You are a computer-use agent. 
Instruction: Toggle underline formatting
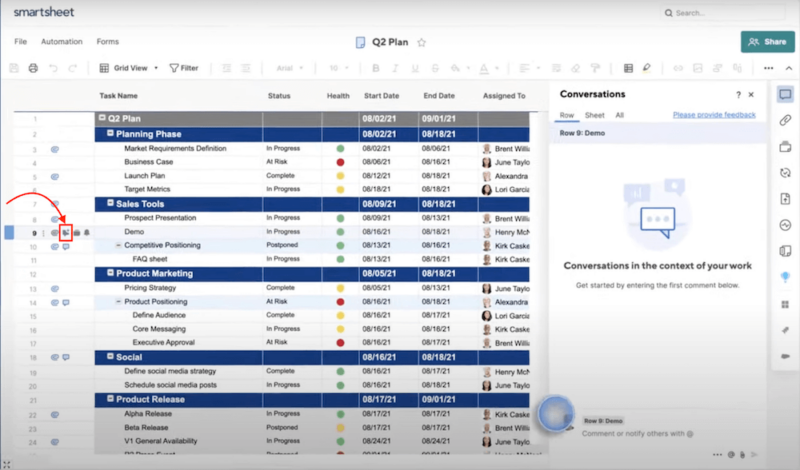(x=415, y=68)
